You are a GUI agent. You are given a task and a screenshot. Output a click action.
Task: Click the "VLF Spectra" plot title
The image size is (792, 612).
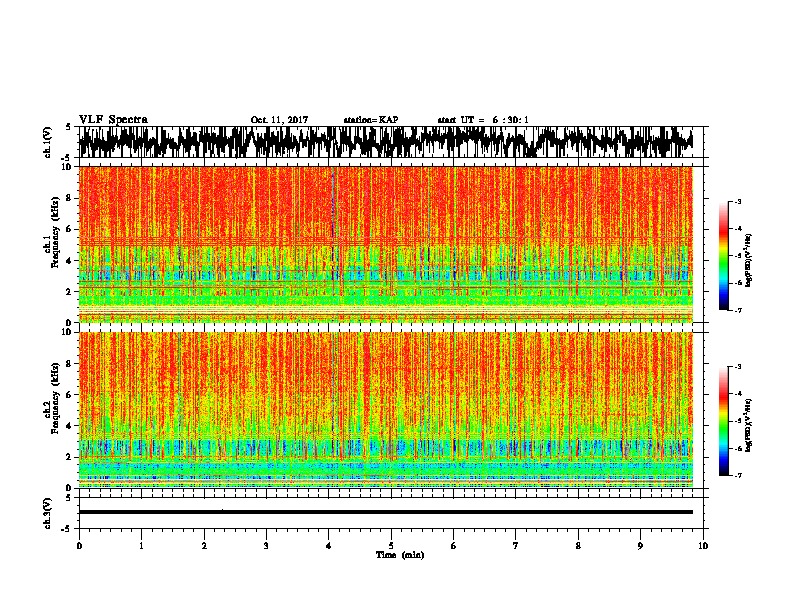coord(113,120)
